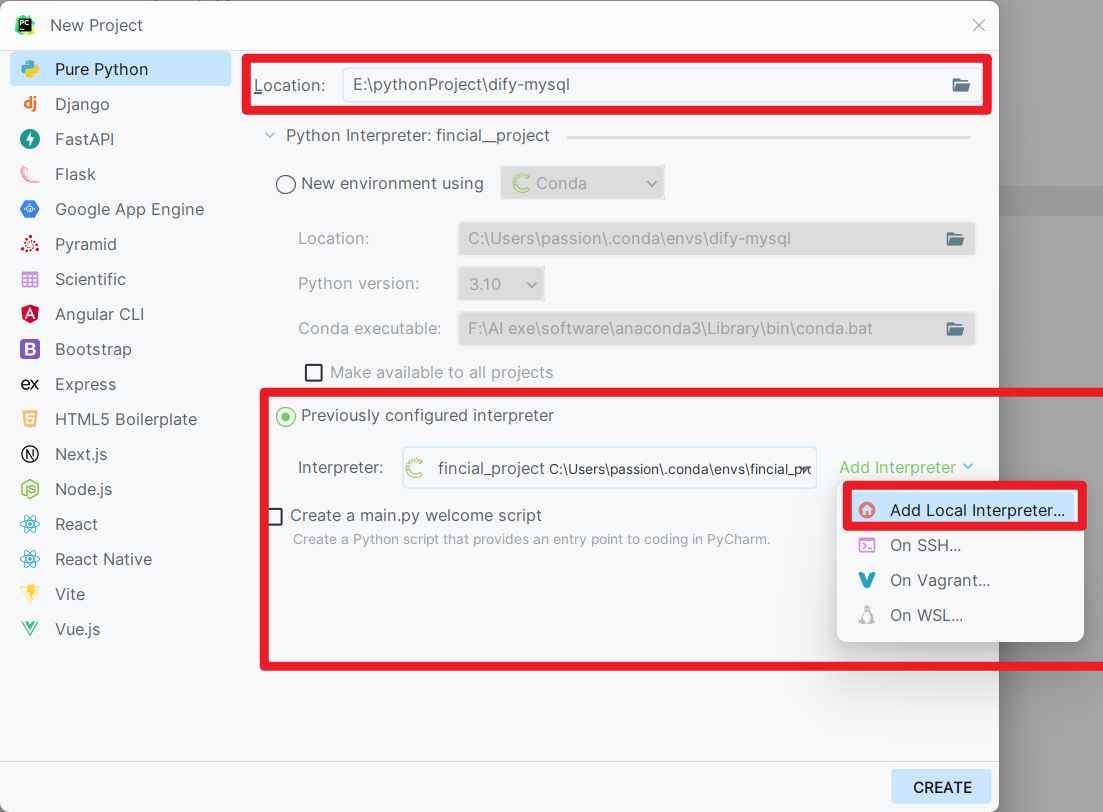This screenshot has height=812, width=1103.
Task: Click the Add Local Interpreter house icon
Action: click(867, 510)
